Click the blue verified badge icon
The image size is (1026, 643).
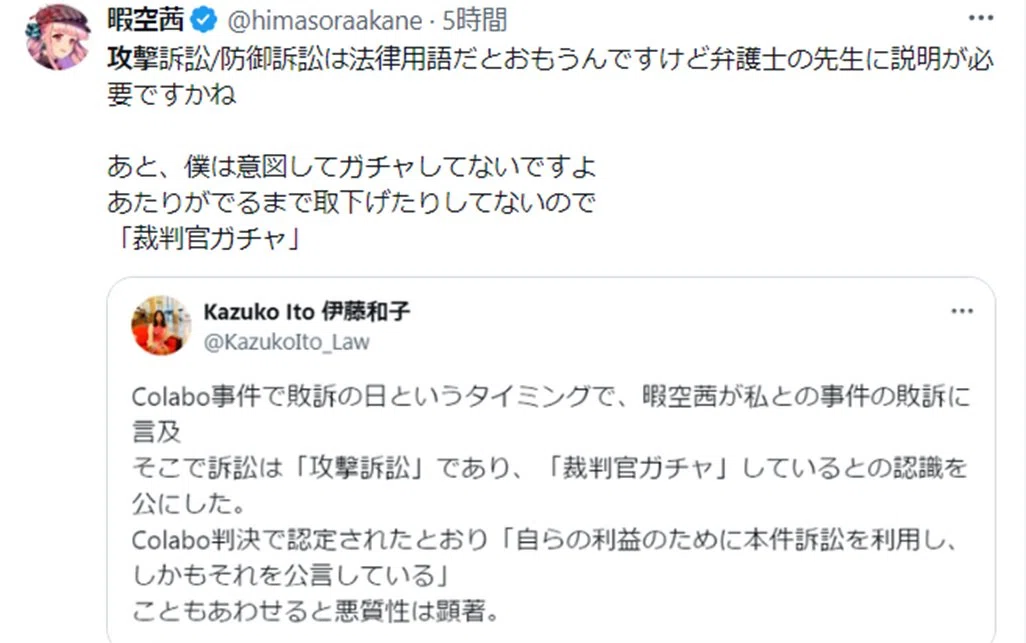pyautogui.click(x=204, y=21)
